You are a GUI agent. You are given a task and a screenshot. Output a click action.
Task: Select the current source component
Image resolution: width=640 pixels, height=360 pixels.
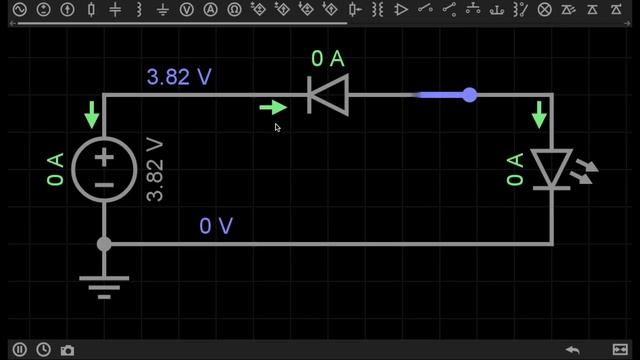(67, 9)
